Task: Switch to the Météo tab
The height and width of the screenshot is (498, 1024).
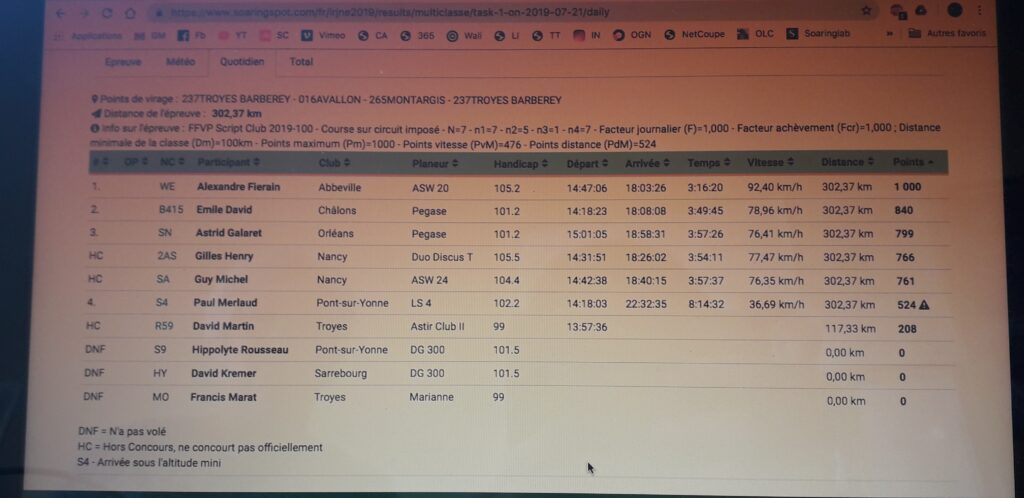Action: coord(180,61)
